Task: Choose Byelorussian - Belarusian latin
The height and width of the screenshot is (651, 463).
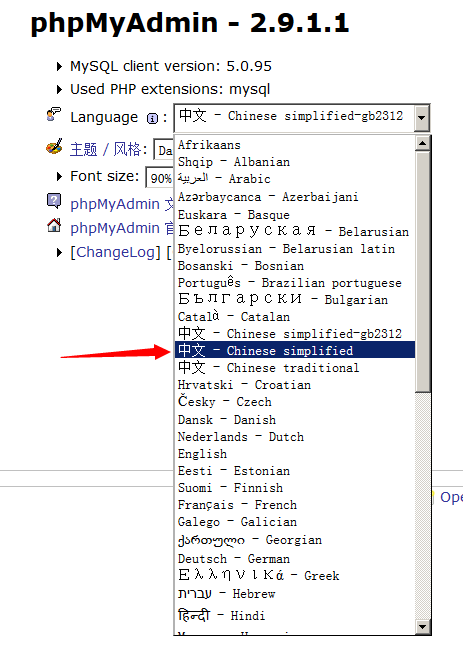Action: [x=295, y=249]
